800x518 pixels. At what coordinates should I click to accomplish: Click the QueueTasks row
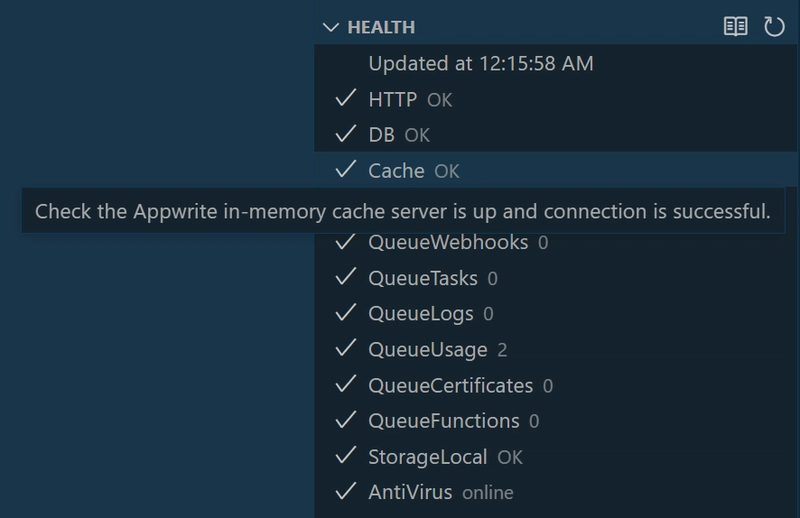(423, 278)
